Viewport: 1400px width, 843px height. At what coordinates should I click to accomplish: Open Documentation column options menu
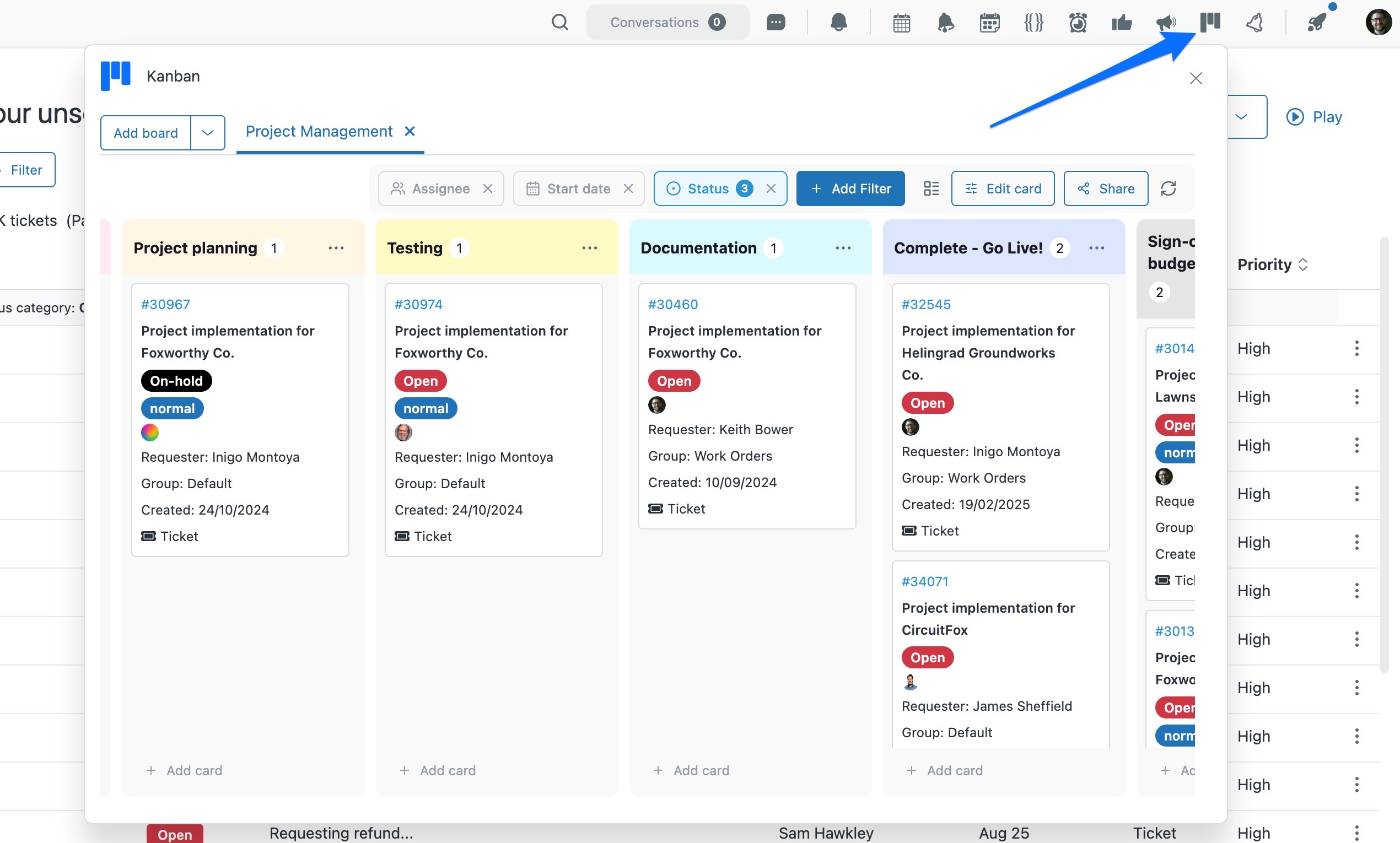[x=843, y=248]
